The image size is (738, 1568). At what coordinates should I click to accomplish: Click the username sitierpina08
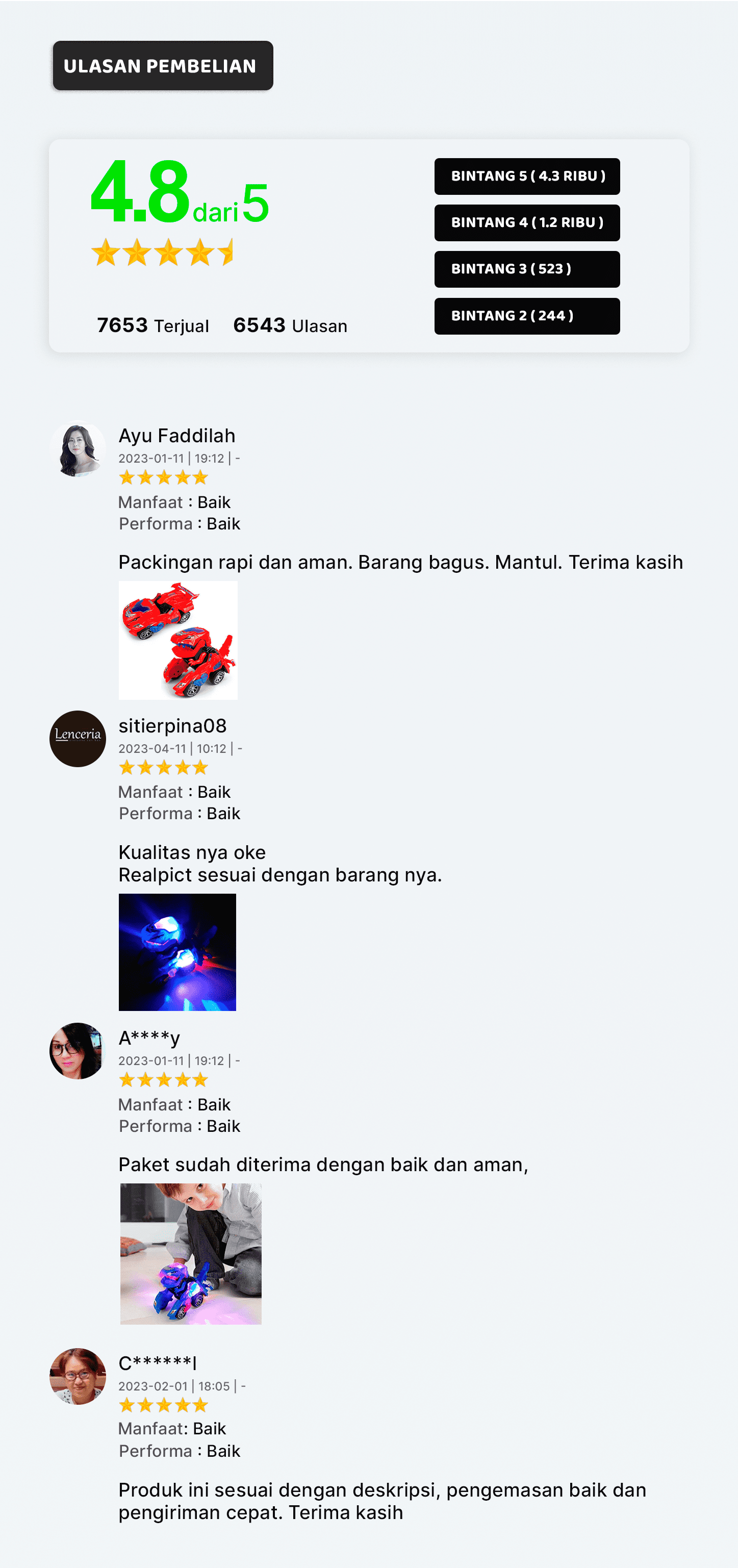[x=172, y=725]
